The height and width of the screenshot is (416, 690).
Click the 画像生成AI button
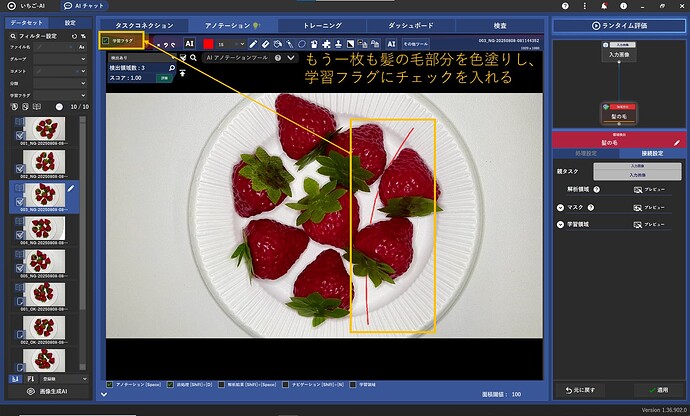coord(48,391)
